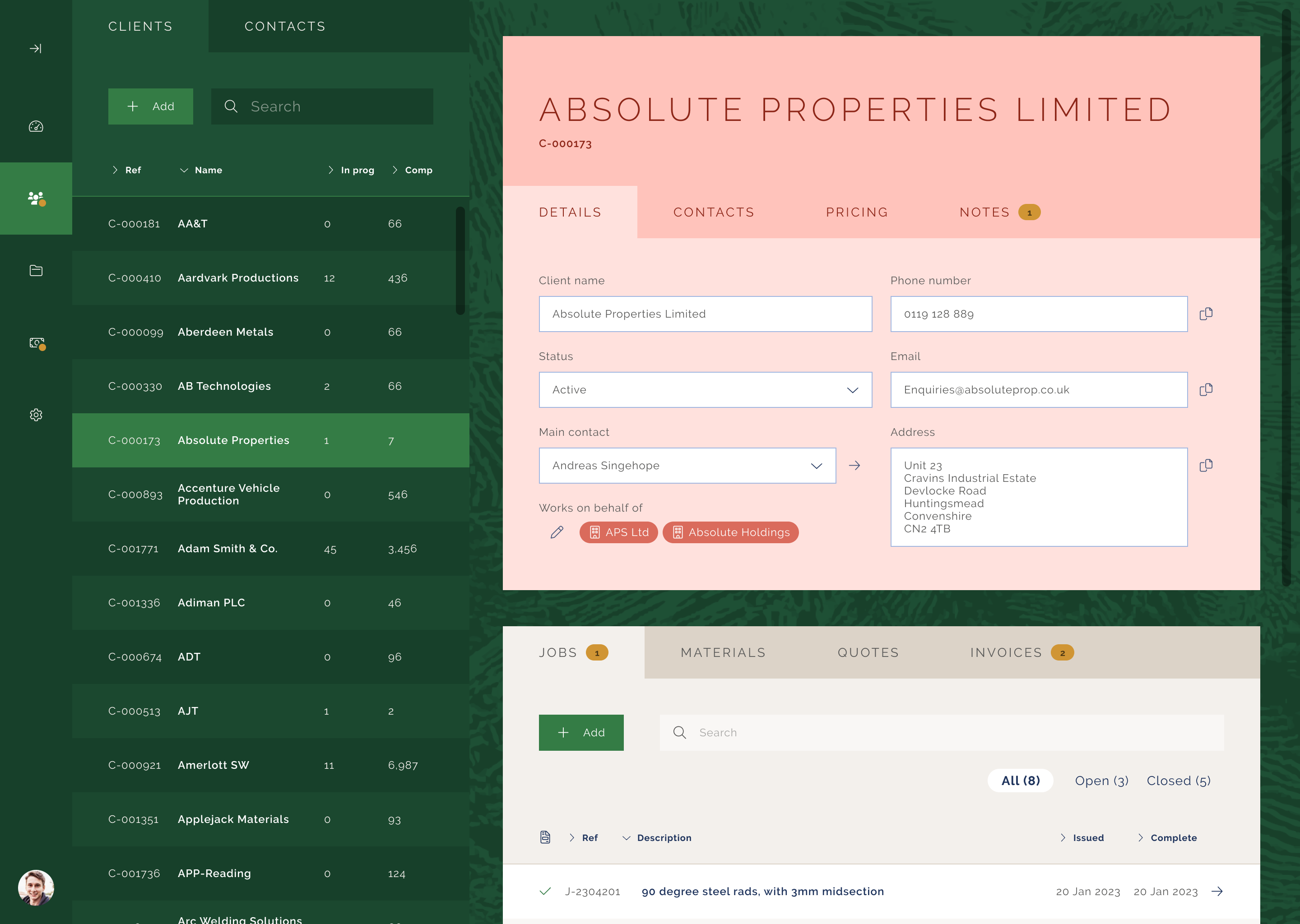The image size is (1300, 924).
Task: Edit the works on behalf of list
Action: click(x=557, y=532)
